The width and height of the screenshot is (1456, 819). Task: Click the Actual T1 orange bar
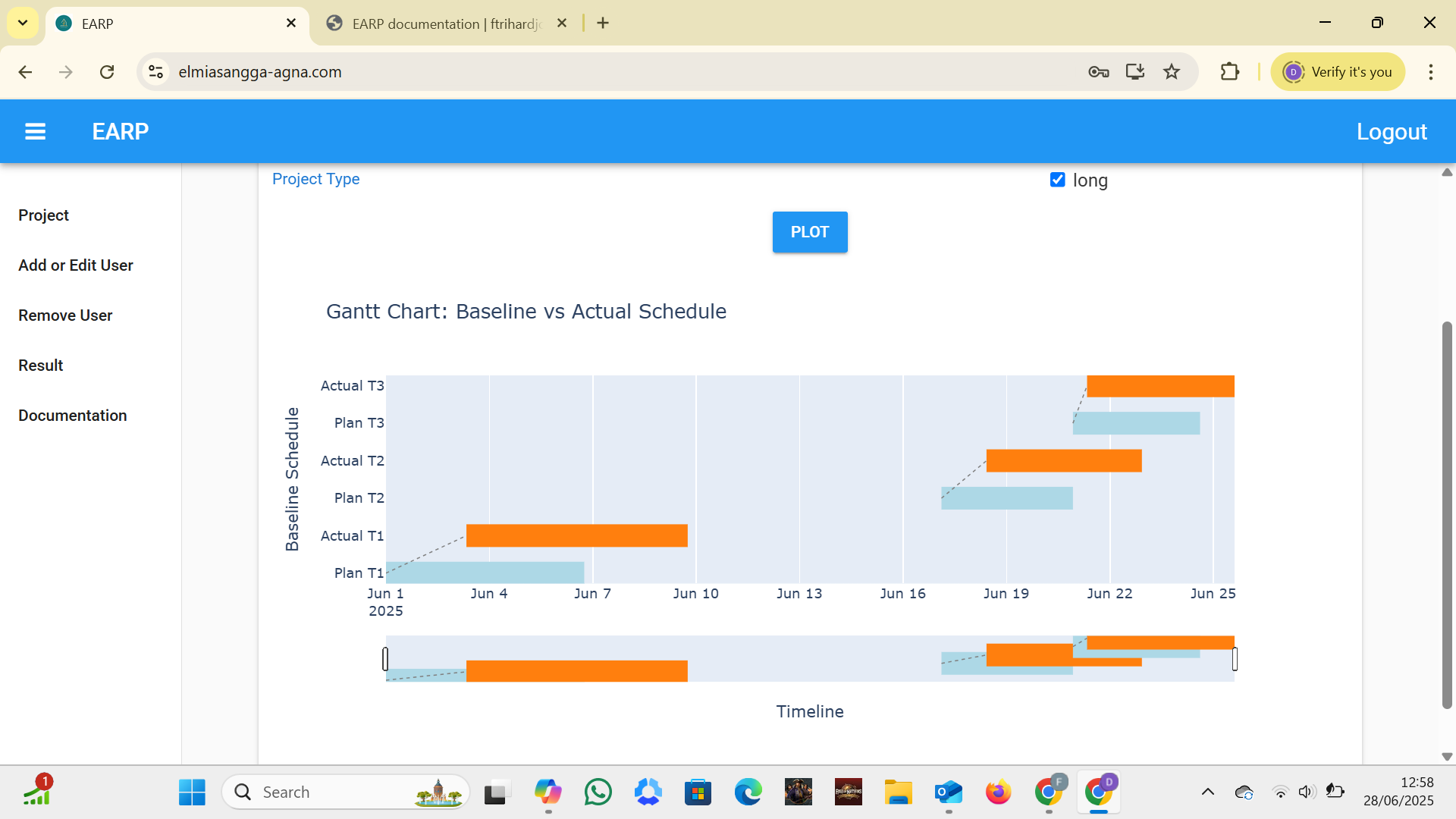point(576,535)
